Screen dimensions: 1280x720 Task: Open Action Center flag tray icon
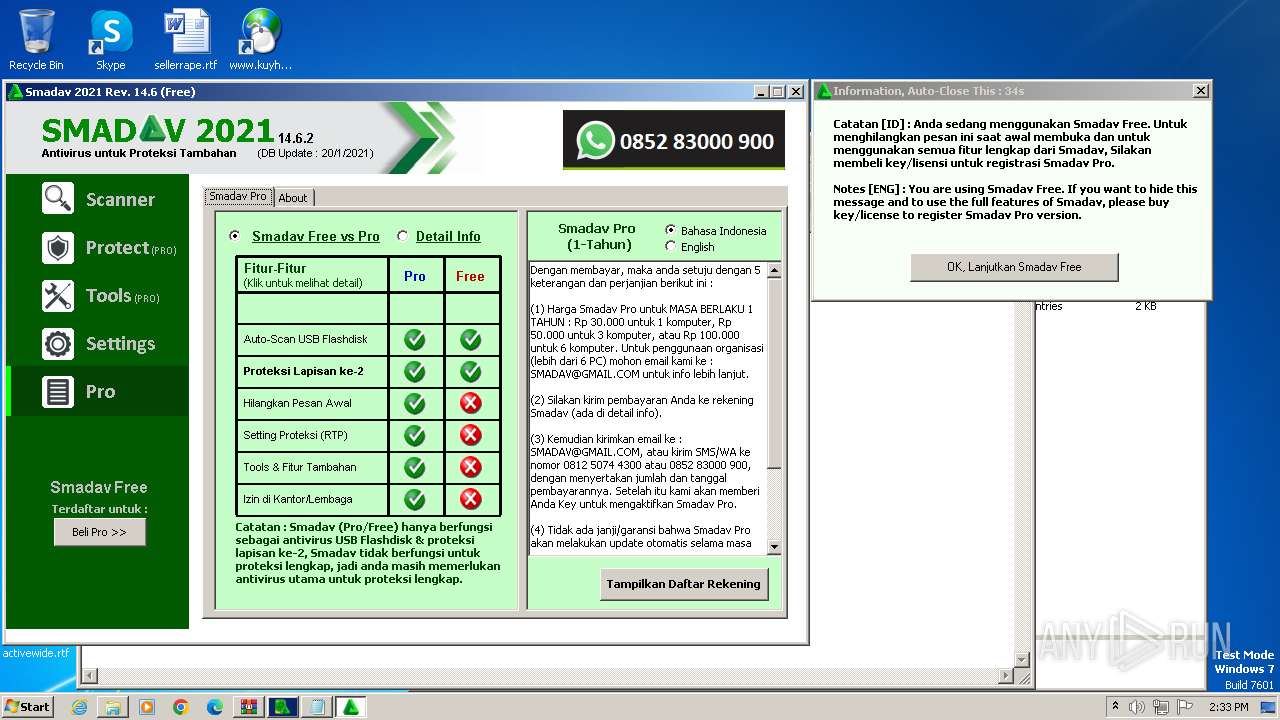[1186, 707]
